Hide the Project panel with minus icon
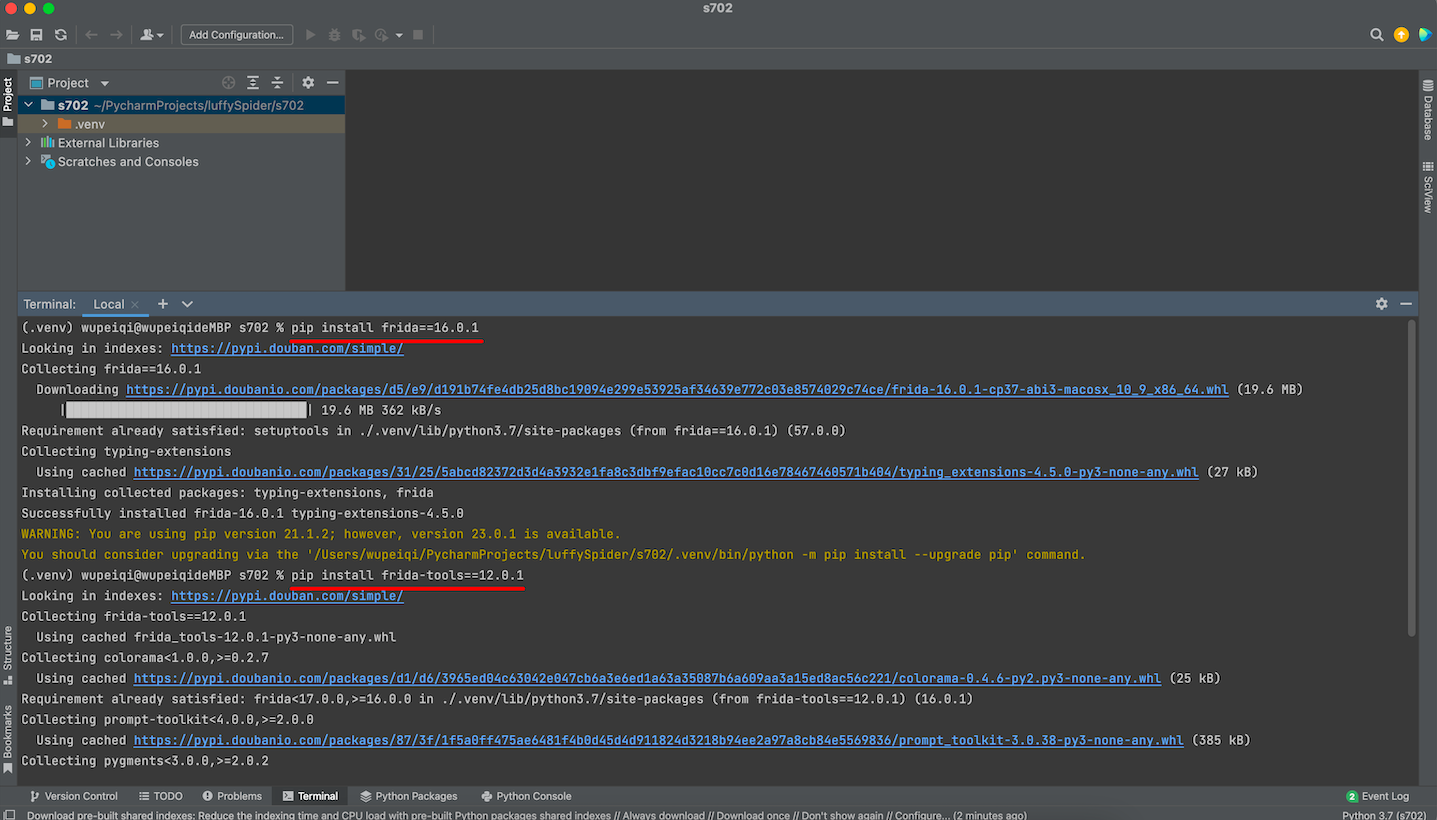Viewport: 1437px width, 820px height. (x=333, y=83)
